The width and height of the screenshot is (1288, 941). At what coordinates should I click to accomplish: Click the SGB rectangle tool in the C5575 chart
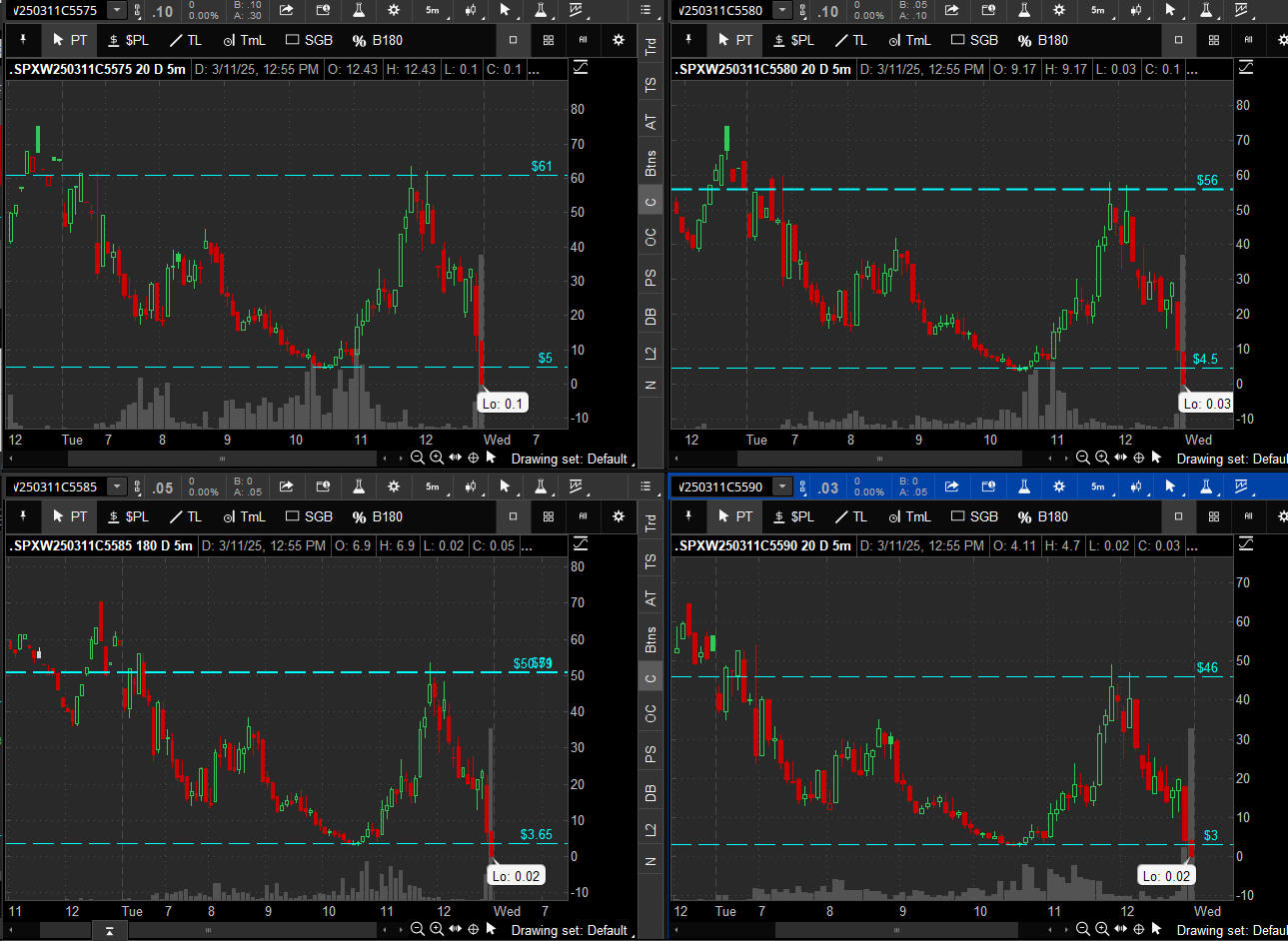309,40
